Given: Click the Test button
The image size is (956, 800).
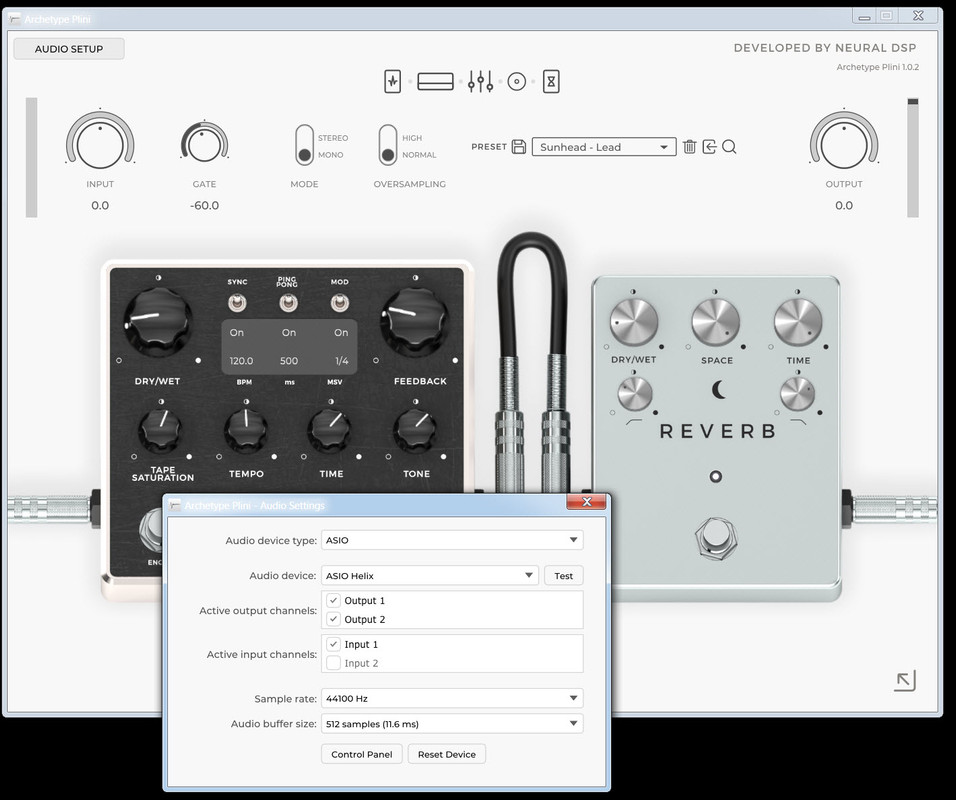Looking at the screenshot, I should click(563, 576).
